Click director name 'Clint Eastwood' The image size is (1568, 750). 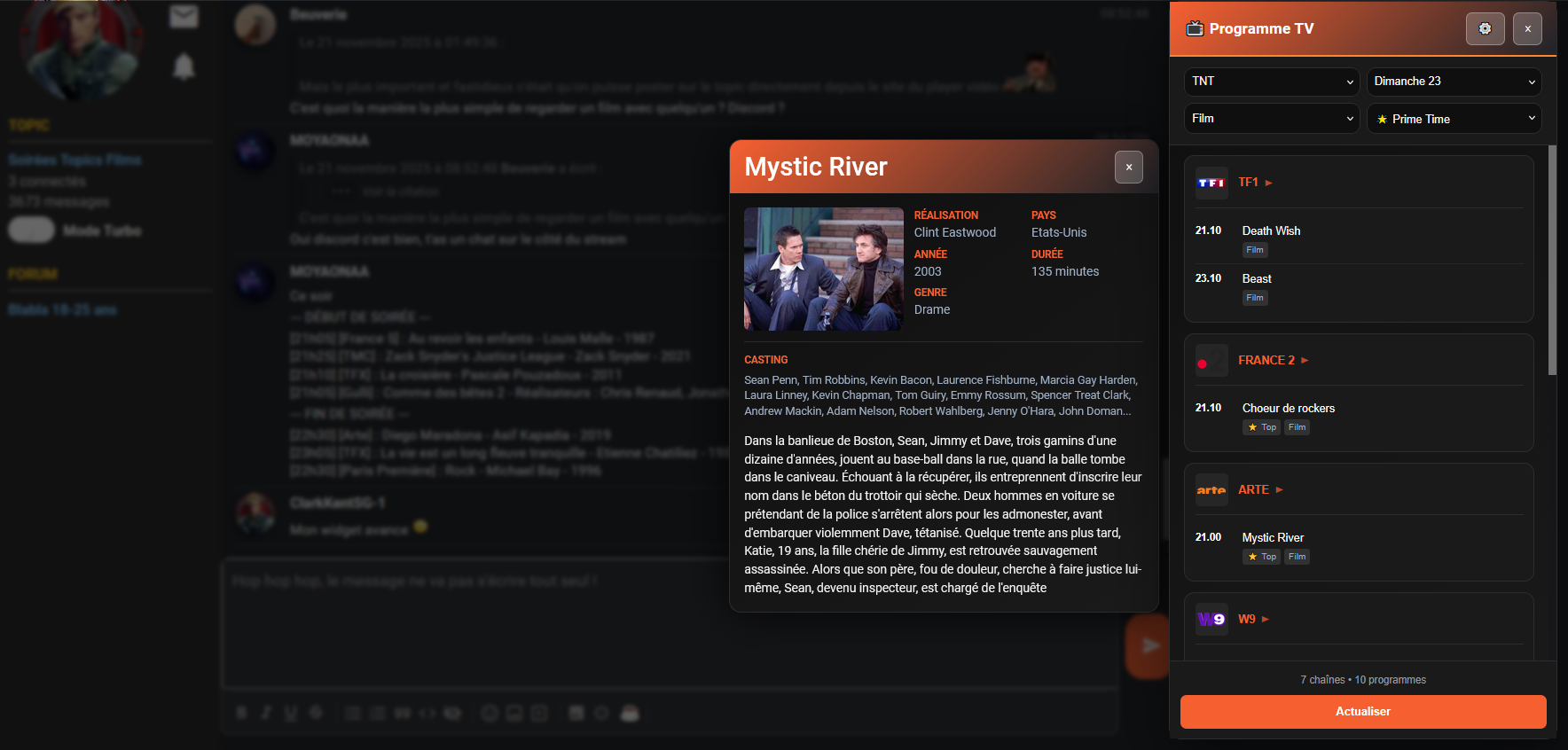click(x=955, y=233)
